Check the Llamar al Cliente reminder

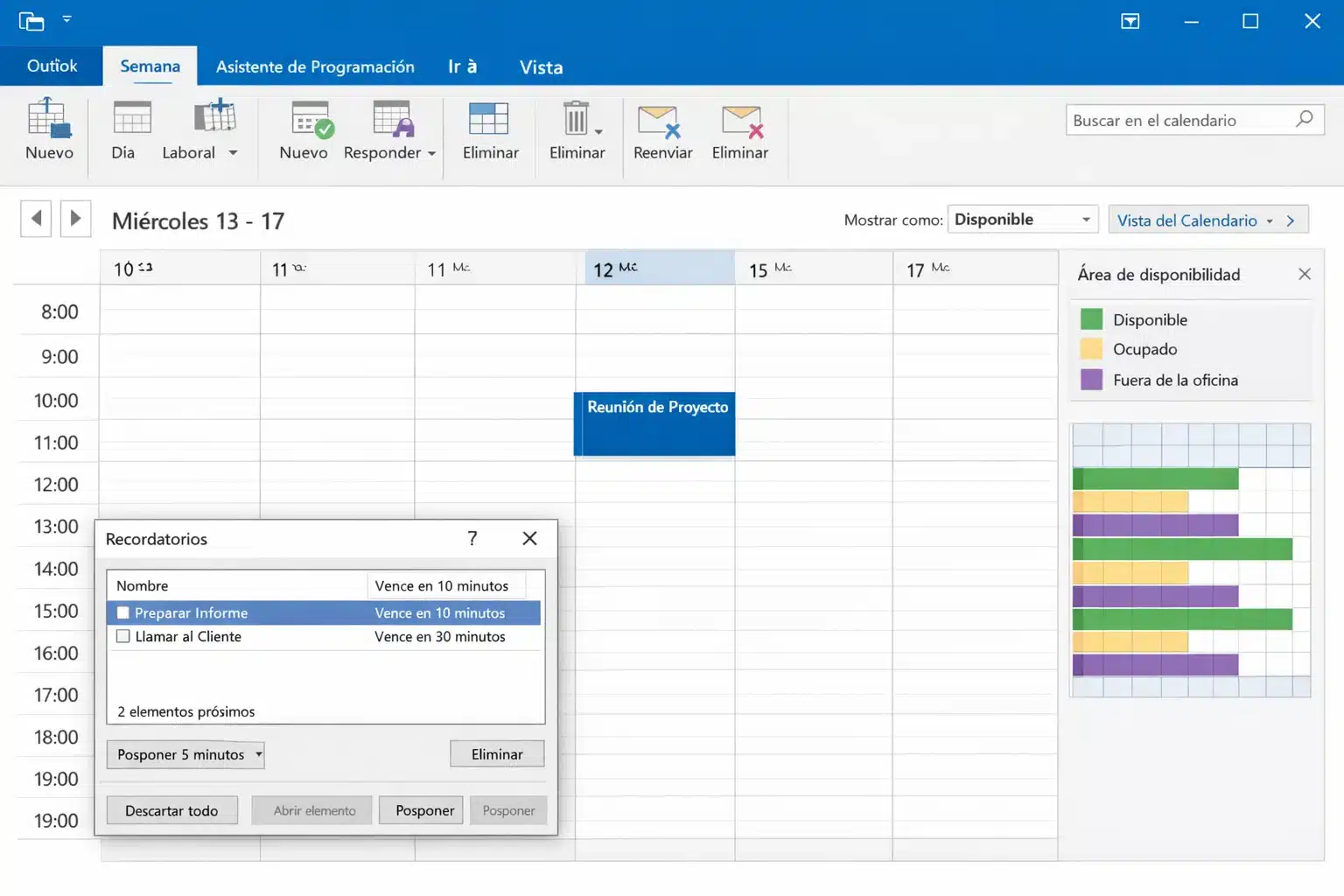[x=122, y=636]
